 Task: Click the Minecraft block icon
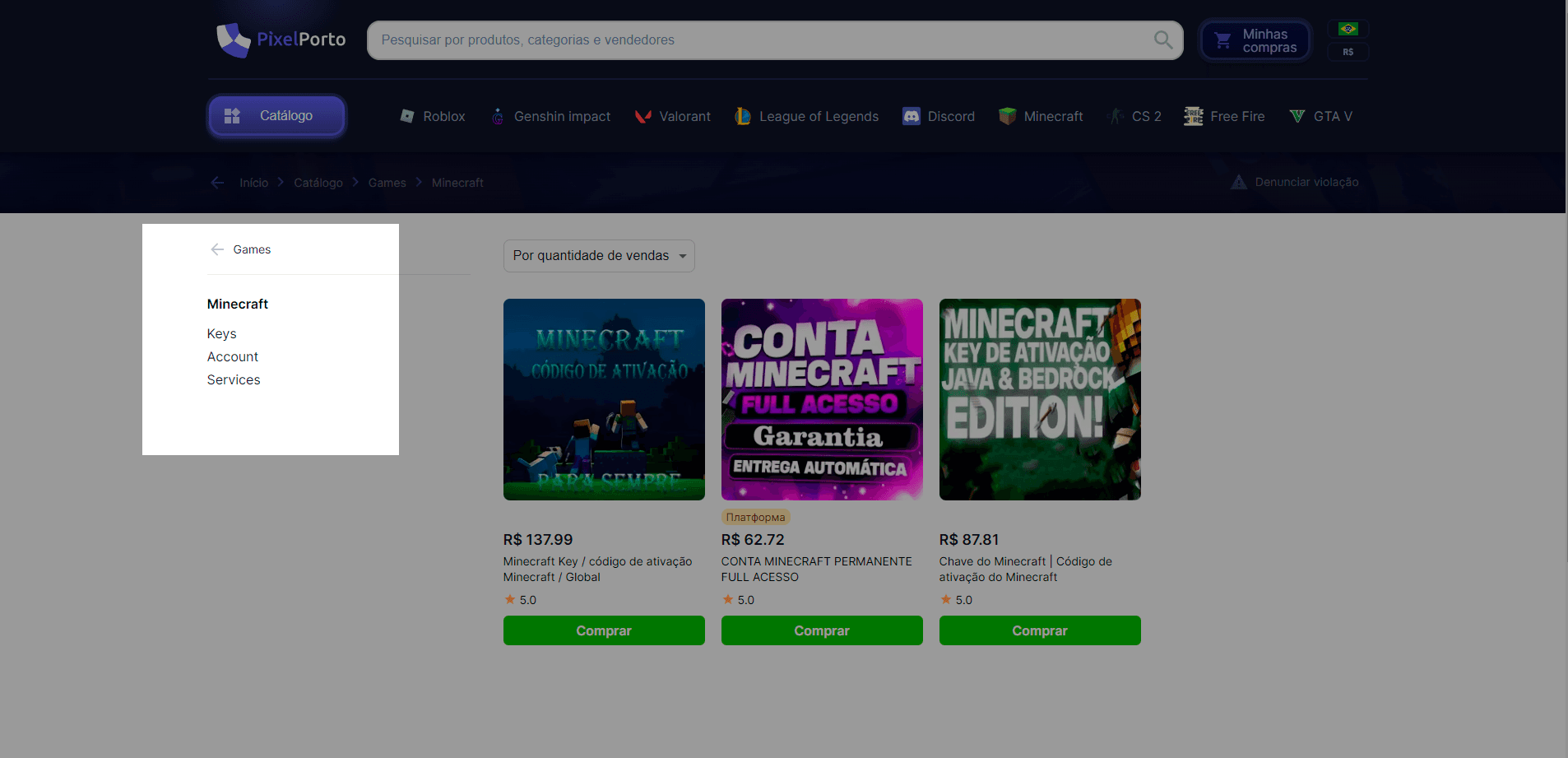[1007, 116]
